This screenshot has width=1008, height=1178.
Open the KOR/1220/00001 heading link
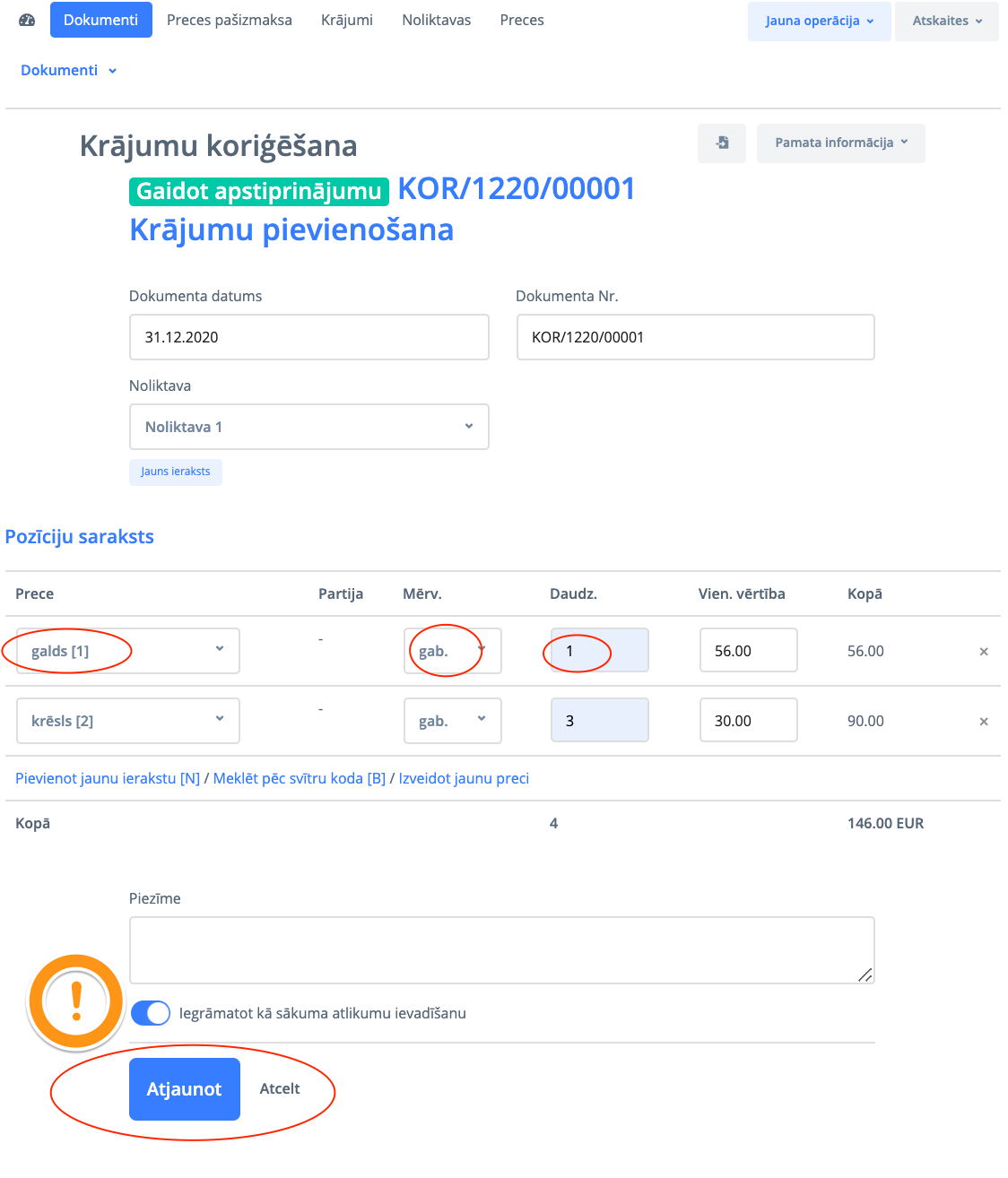click(x=517, y=188)
